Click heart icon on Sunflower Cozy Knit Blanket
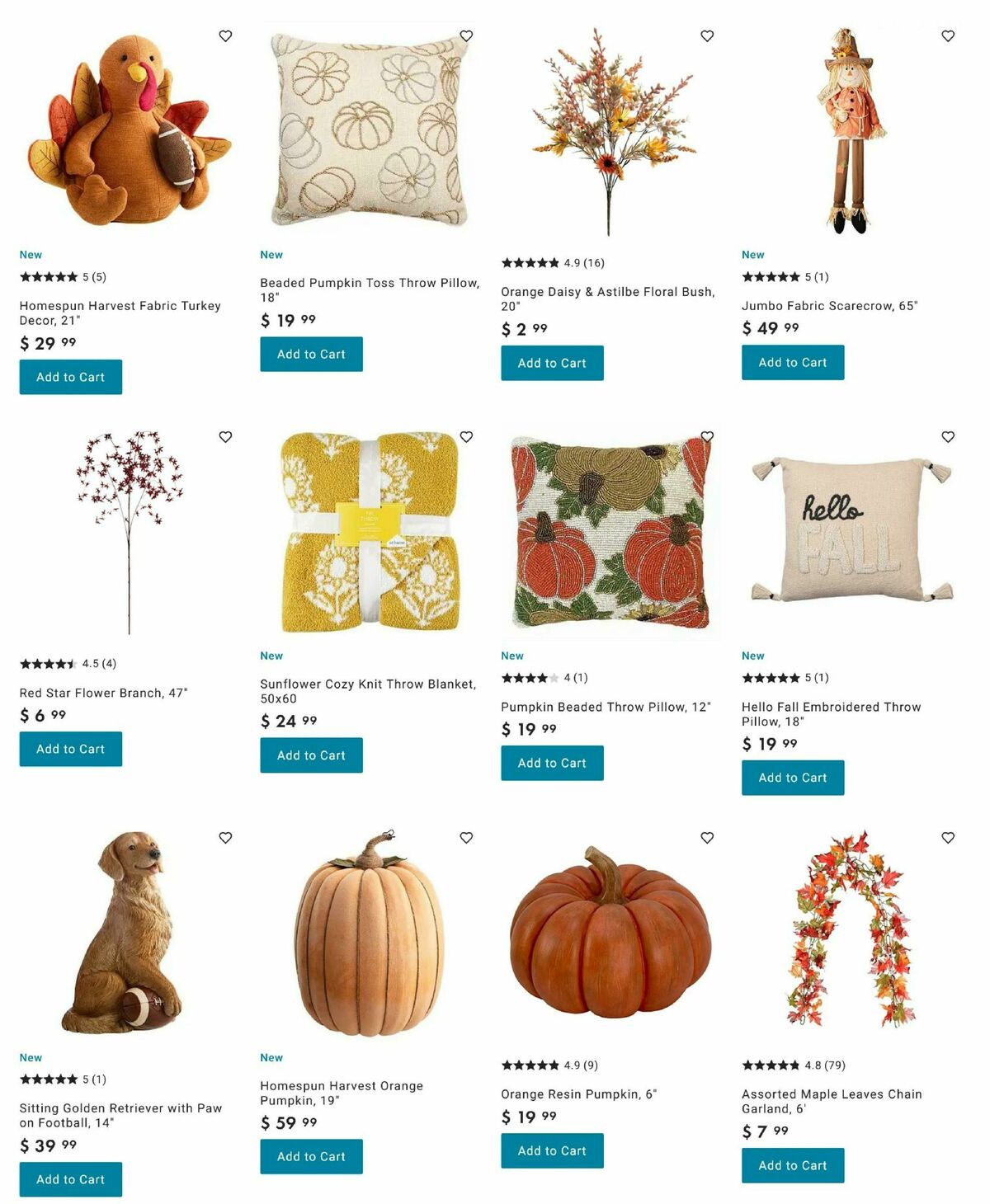Image resolution: width=990 pixels, height=1204 pixels. (466, 437)
